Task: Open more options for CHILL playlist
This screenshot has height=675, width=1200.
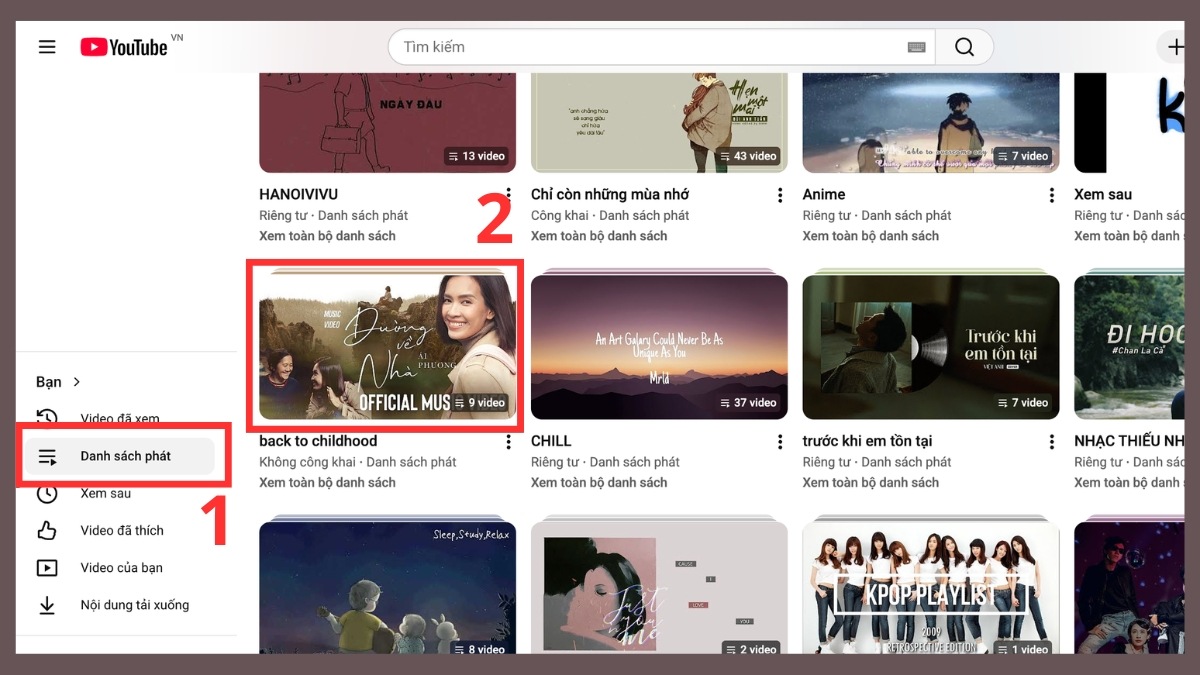Action: 780,442
